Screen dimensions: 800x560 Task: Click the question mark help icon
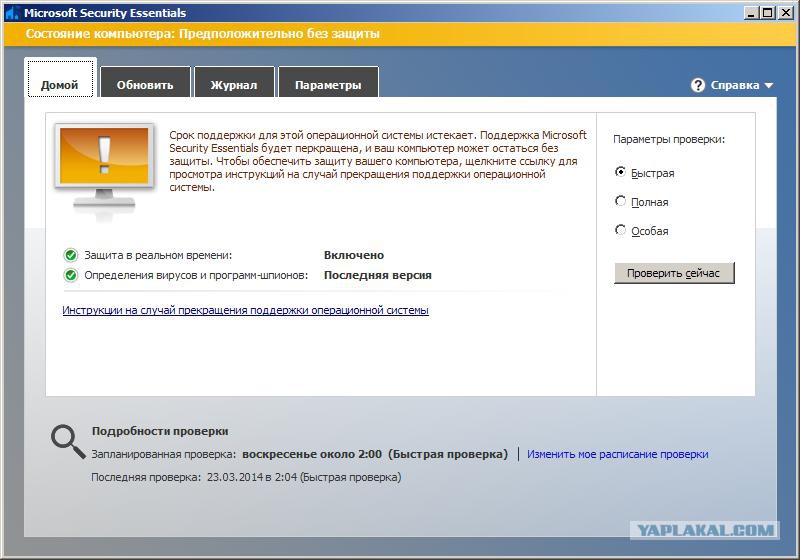coord(697,85)
